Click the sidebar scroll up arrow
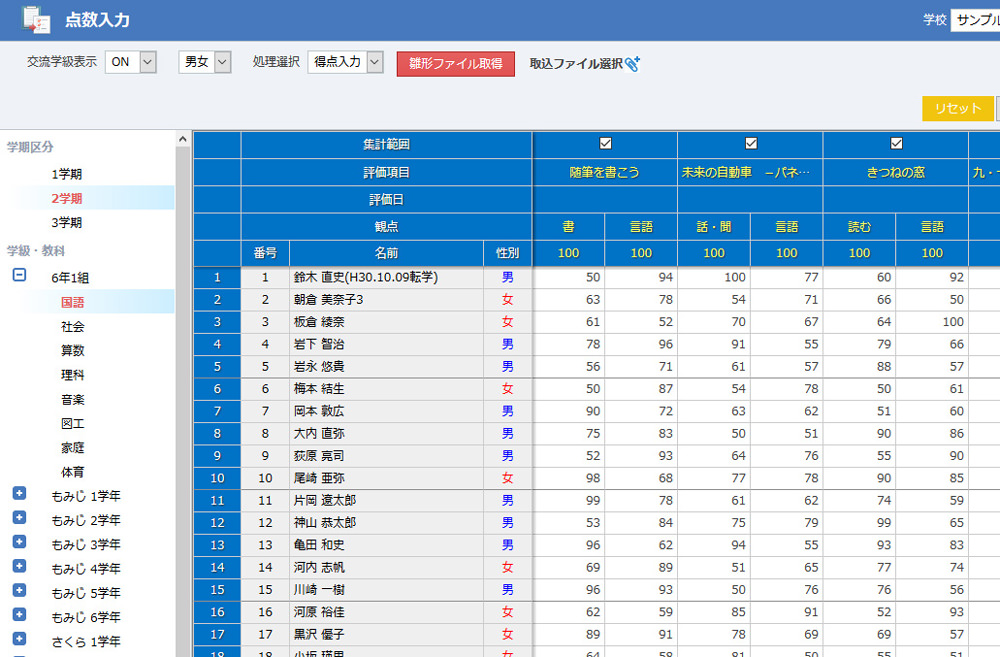This screenshot has width=1000, height=657. (183, 139)
